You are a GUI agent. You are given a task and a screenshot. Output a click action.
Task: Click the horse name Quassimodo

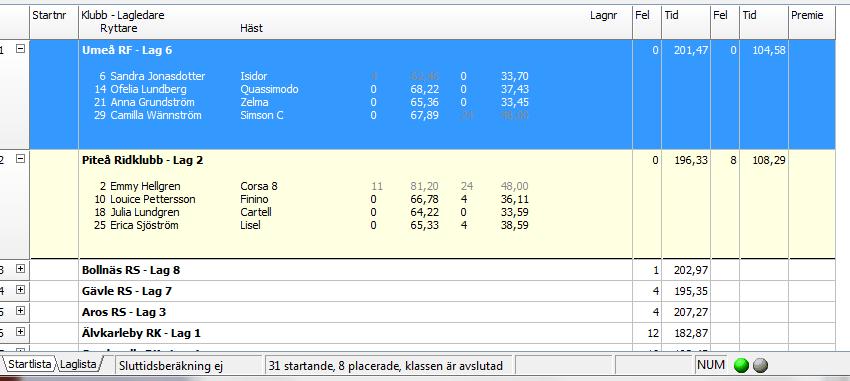pyautogui.click(x=269, y=89)
